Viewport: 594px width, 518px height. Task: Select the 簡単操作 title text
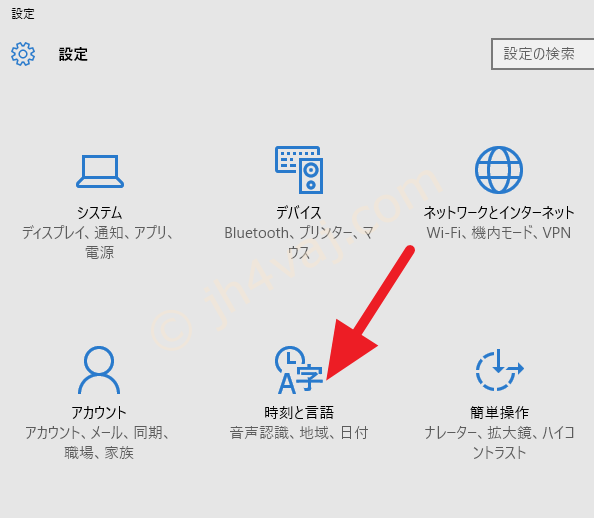[499, 412]
